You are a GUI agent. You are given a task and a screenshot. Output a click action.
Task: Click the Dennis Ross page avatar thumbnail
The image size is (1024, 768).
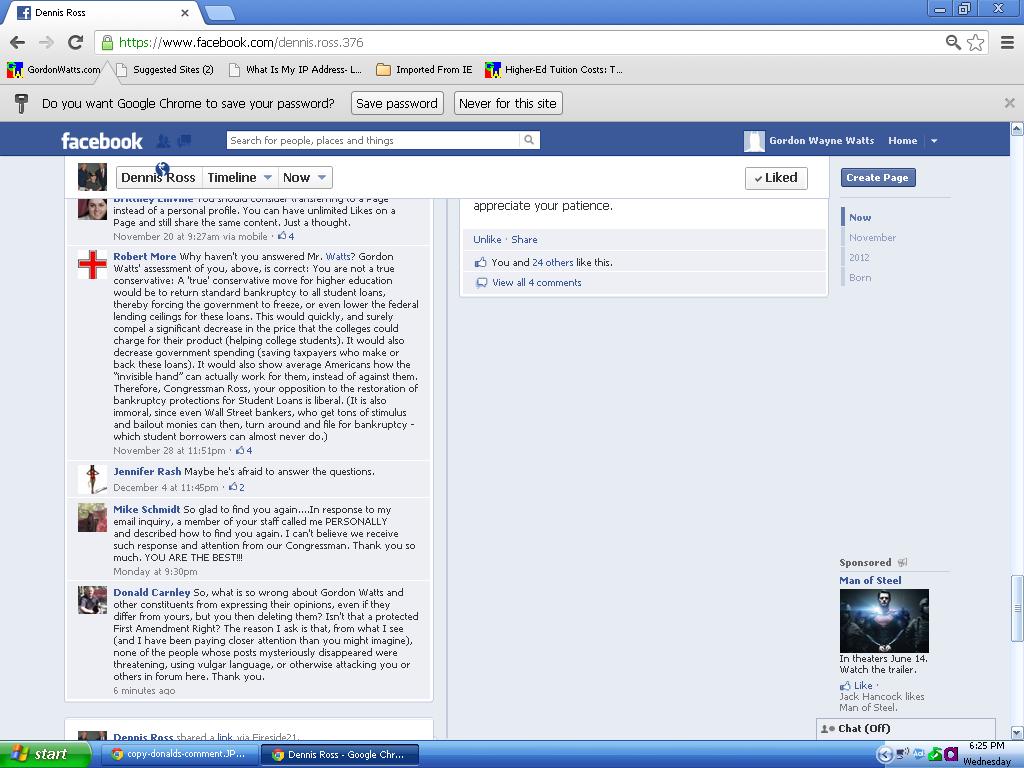click(x=92, y=177)
